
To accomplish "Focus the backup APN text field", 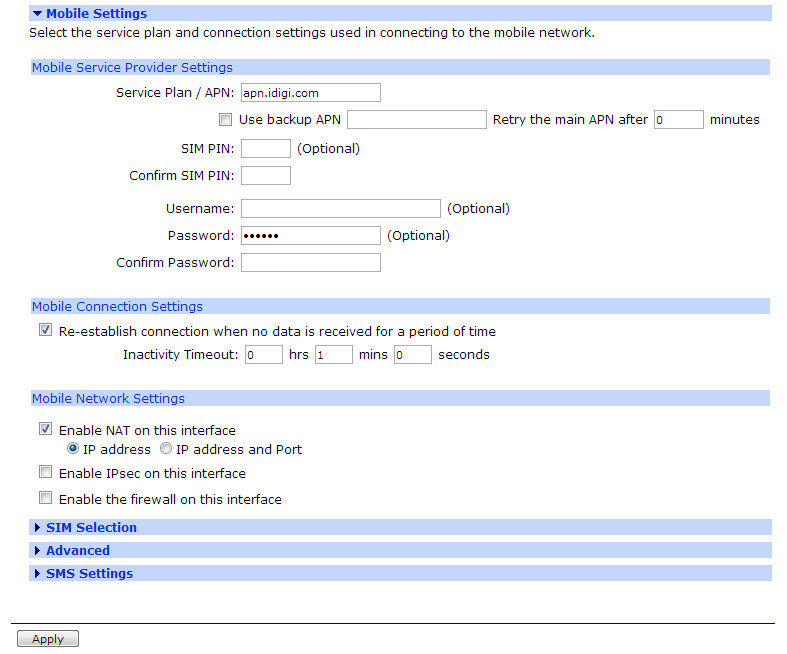I will (416, 120).
